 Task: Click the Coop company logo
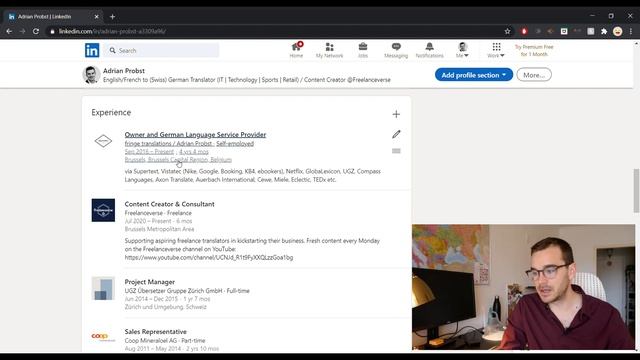pyautogui.click(x=103, y=337)
